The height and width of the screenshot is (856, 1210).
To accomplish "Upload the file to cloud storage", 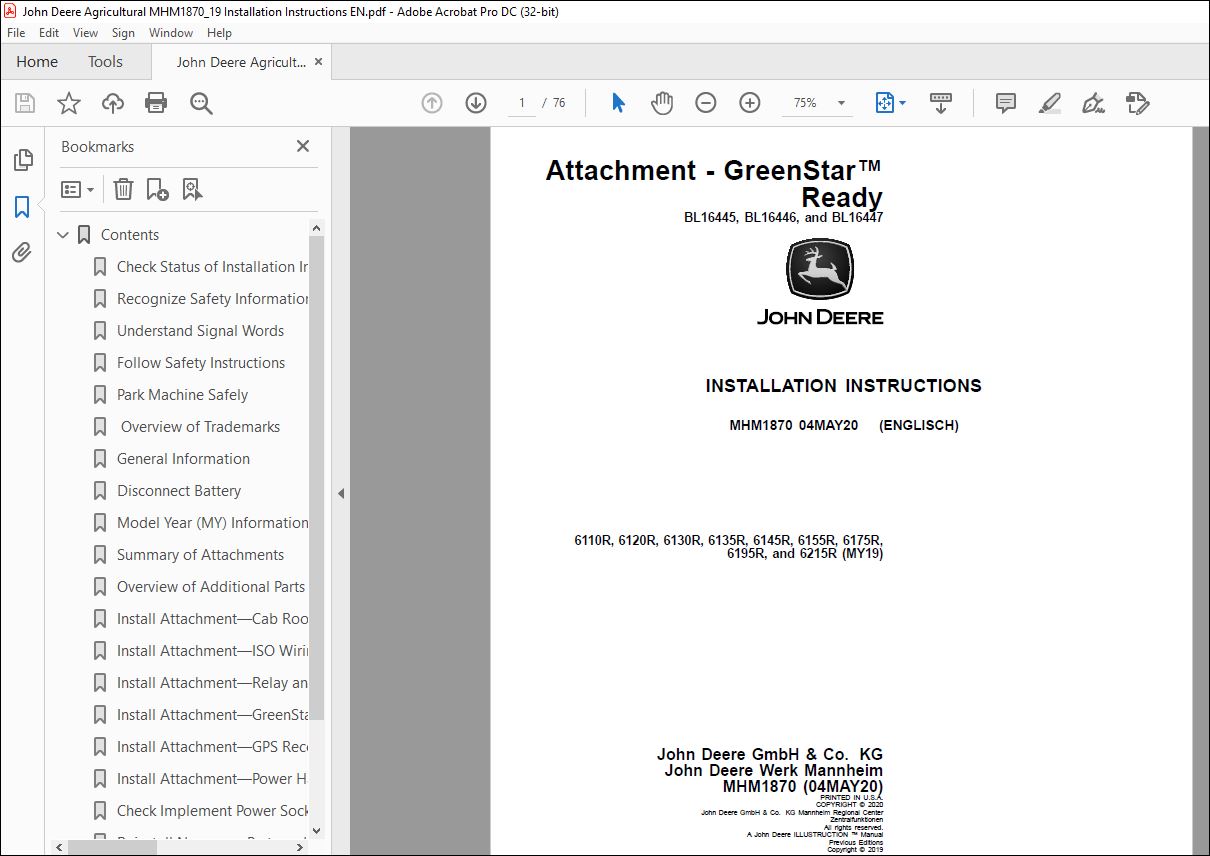I will (x=113, y=103).
